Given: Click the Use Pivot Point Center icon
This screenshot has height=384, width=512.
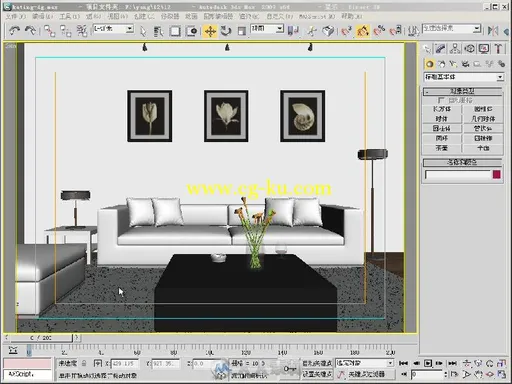Looking at the screenshot, I should coord(293,31).
